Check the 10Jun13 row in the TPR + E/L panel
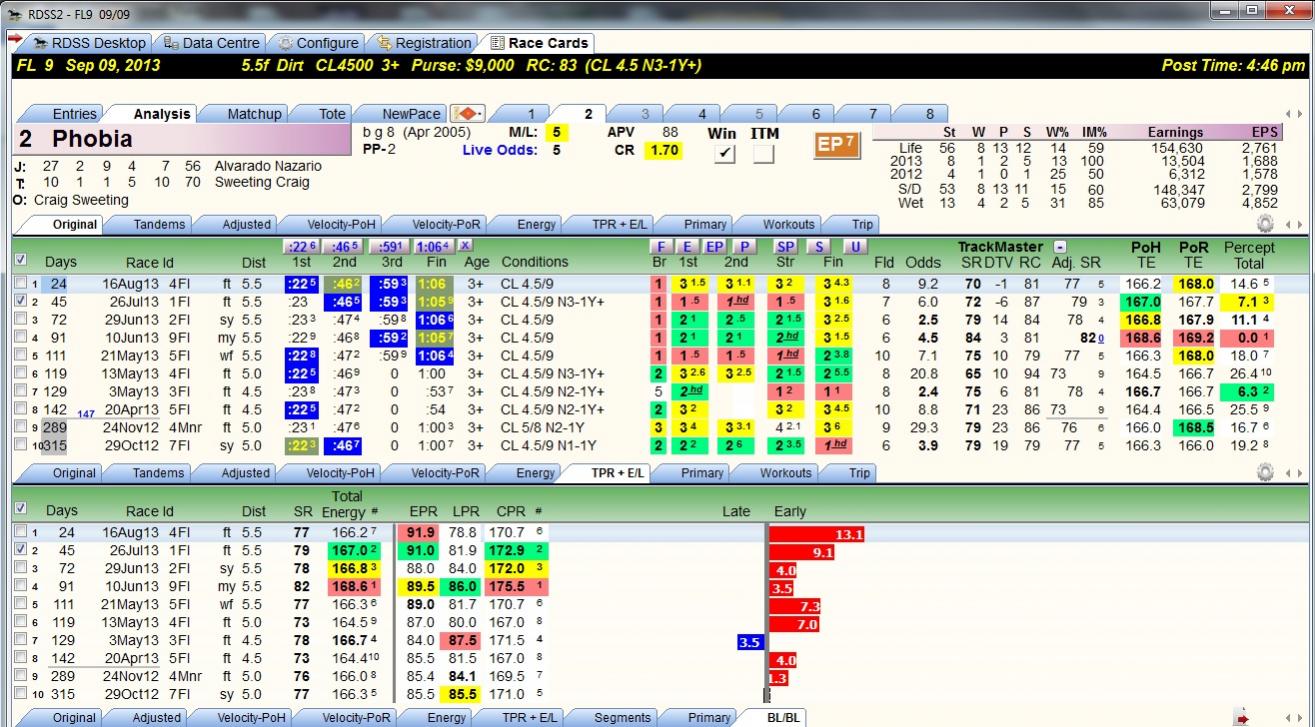1315x727 pixels. coord(21,587)
